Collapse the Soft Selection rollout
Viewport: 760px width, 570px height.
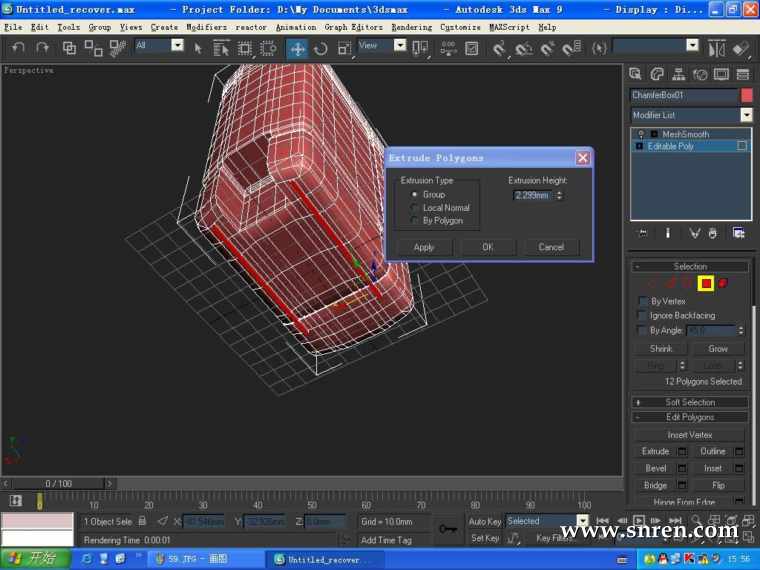(x=690, y=402)
